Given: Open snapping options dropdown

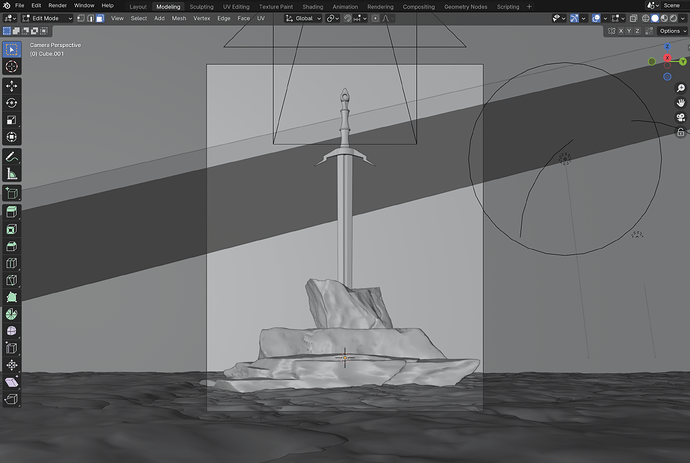Looking at the screenshot, I should 360,18.
